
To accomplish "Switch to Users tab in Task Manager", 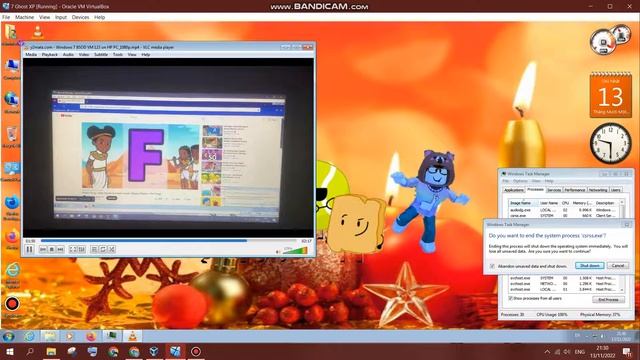I will coord(616,190).
